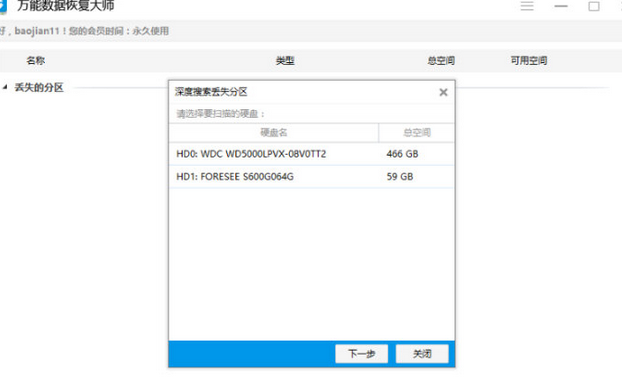The width and height of the screenshot is (622, 388).
Task: Click the 总空间 column header in dialog
Action: pos(417,133)
